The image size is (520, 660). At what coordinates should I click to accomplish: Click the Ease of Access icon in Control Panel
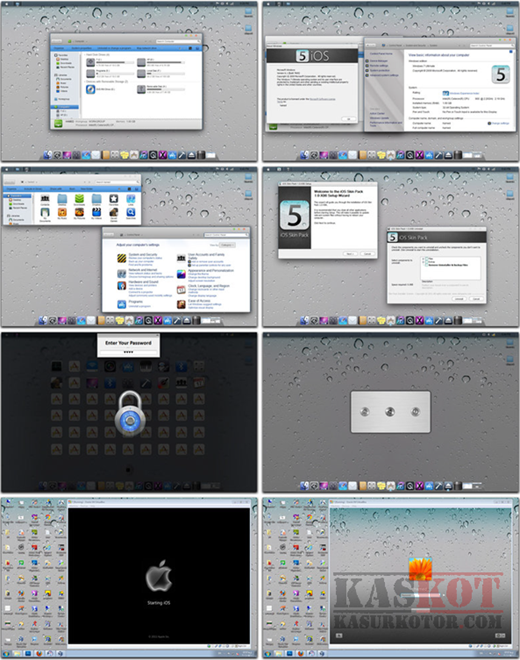(x=181, y=304)
